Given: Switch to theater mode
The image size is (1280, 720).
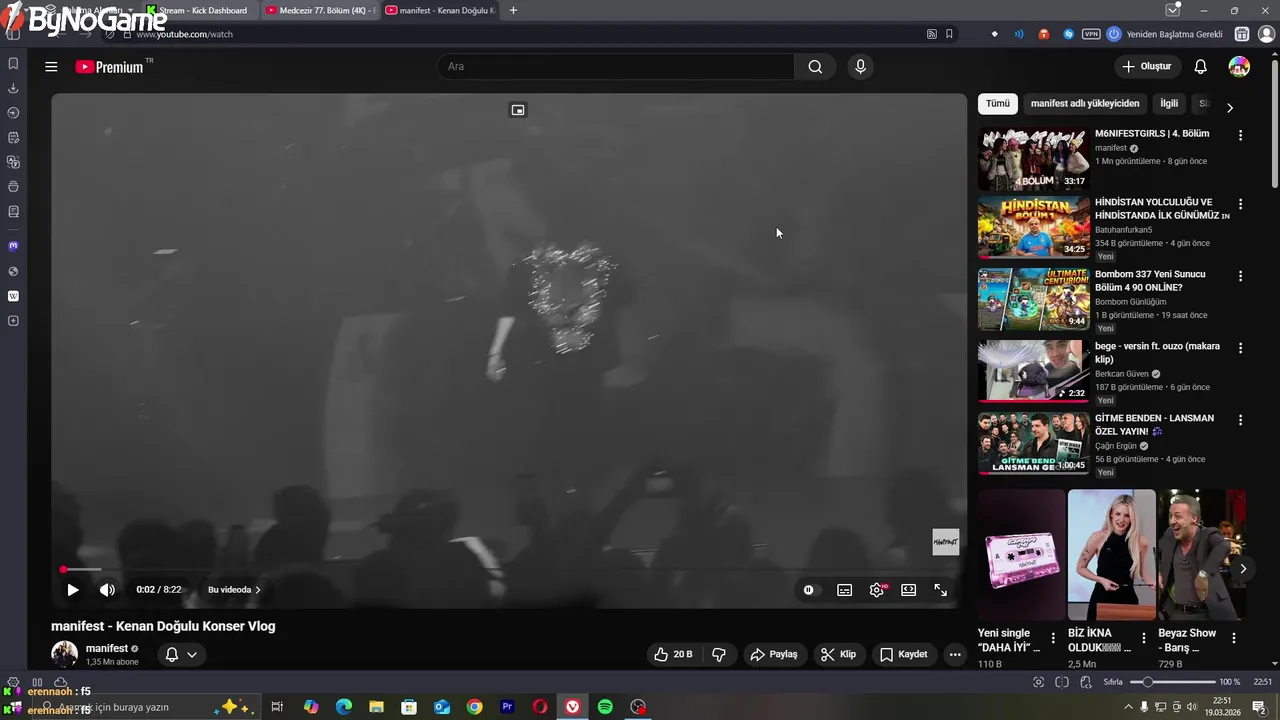Looking at the screenshot, I should pos(908,590).
